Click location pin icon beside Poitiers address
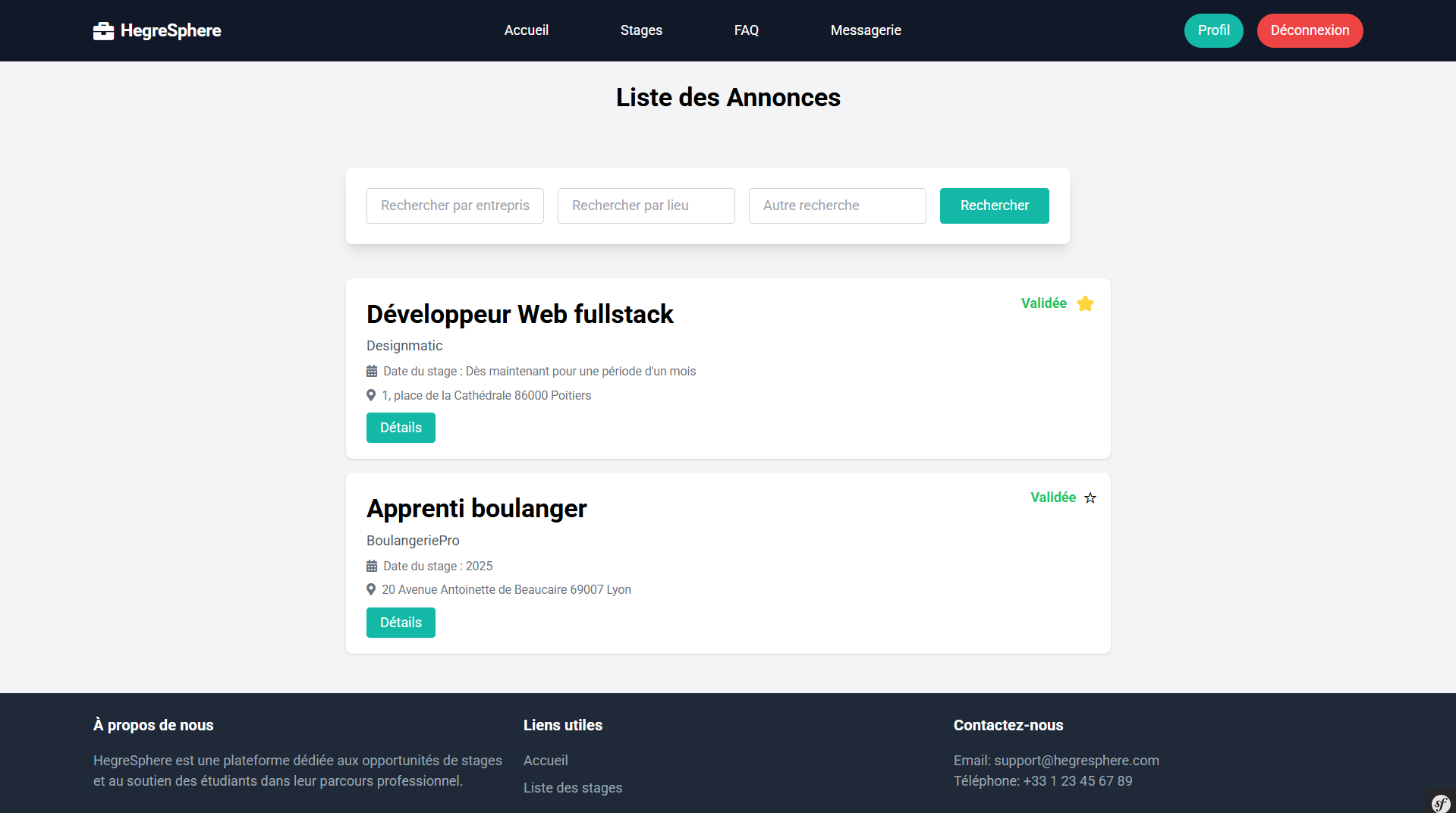The image size is (1456, 813). pyautogui.click(x=371, y=395)
